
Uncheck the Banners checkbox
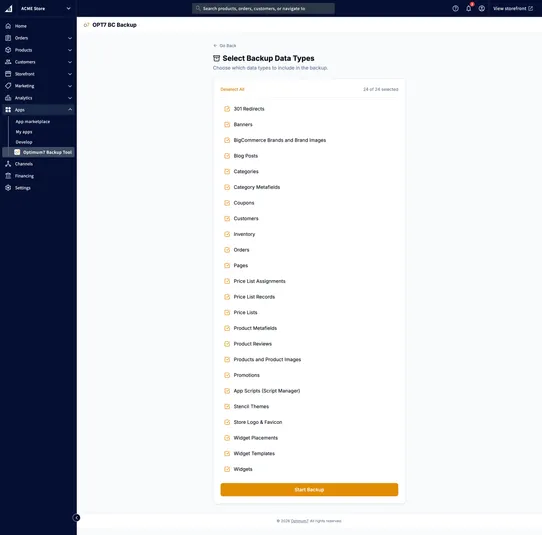(227, 124)
